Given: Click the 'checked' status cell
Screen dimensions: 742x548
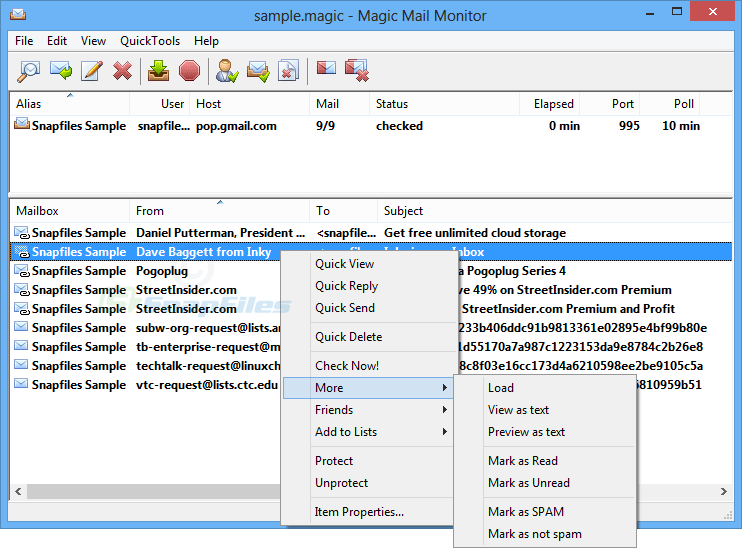Looking at the screenshot, I should click(x=399, y=126).
